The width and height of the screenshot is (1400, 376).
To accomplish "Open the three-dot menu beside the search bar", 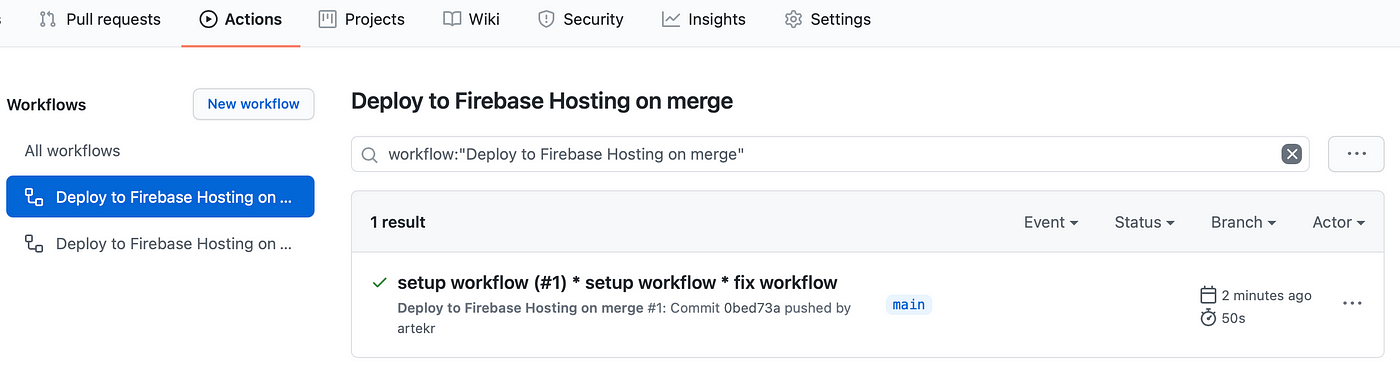I will (x=1356, y=154).
